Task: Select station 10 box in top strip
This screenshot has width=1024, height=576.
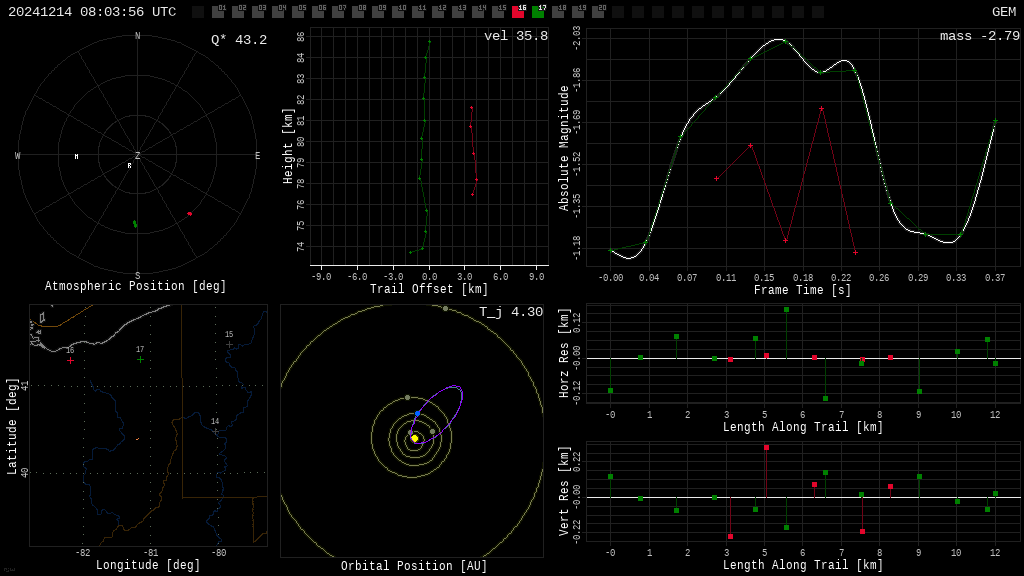Action: (398, 12)
